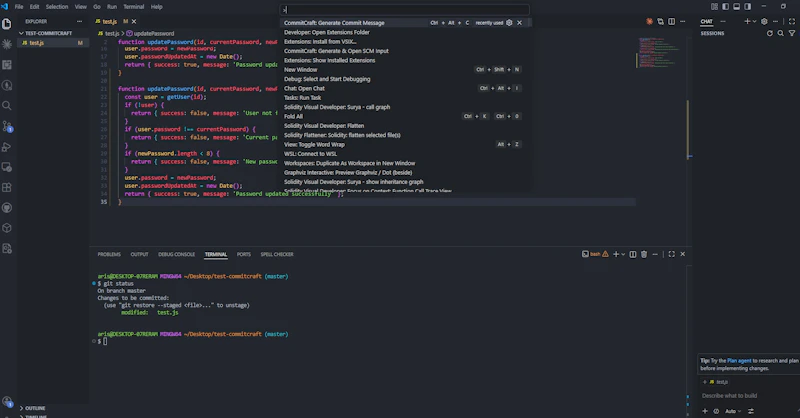Click the command palette input field

point(405,10)
